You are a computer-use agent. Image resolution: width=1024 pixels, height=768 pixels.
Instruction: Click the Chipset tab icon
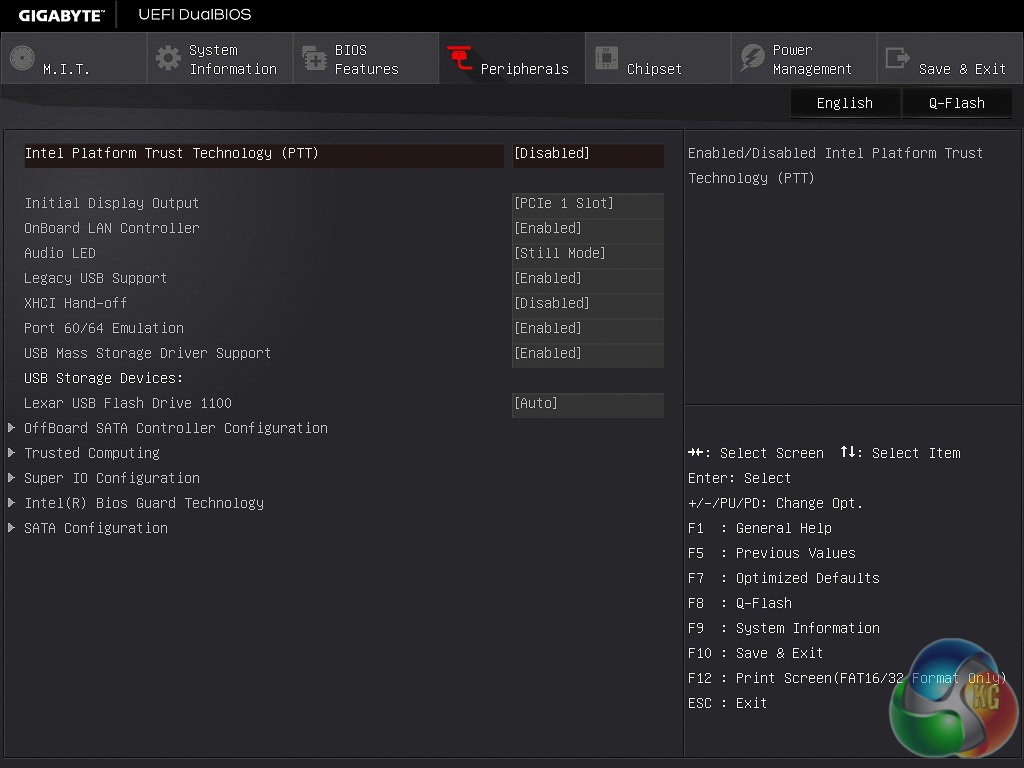click(606, 58)
